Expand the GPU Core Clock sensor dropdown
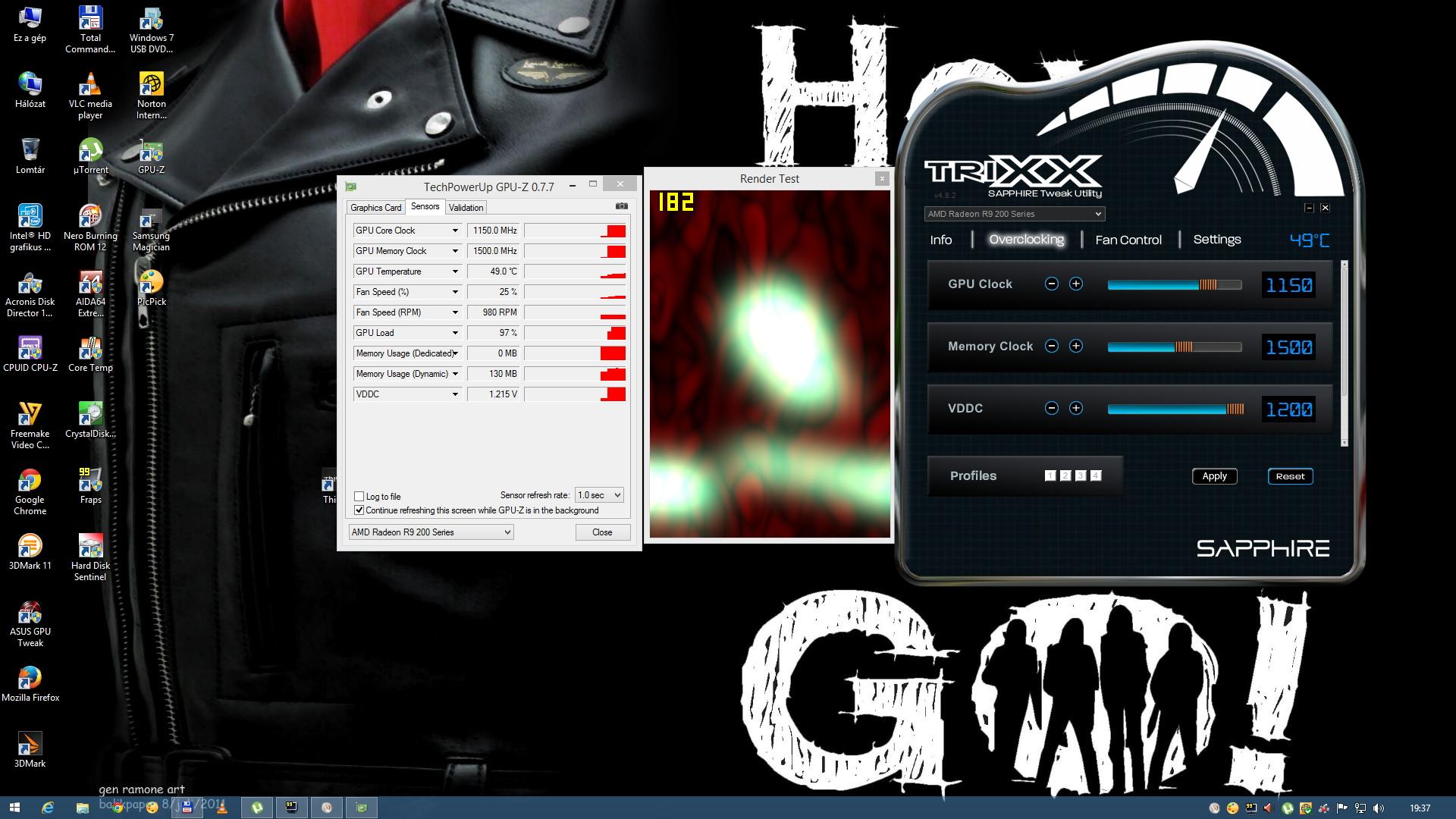The image size is (1456, 819). [x=455, y=231]
